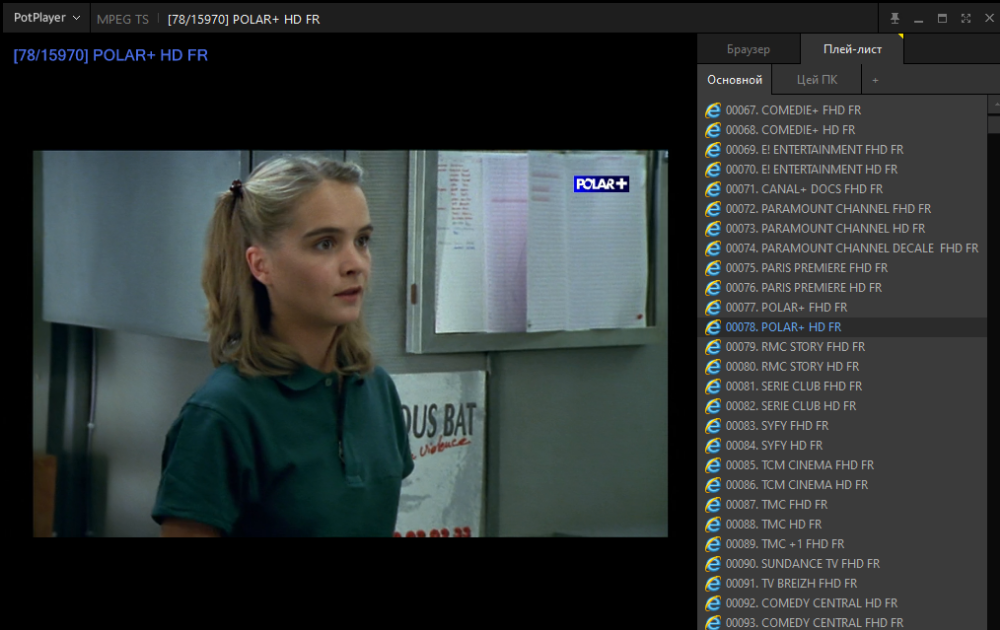Pin the PotPlayer window on top
This screenshot has width=1000, height=630.
coord(895,18)
